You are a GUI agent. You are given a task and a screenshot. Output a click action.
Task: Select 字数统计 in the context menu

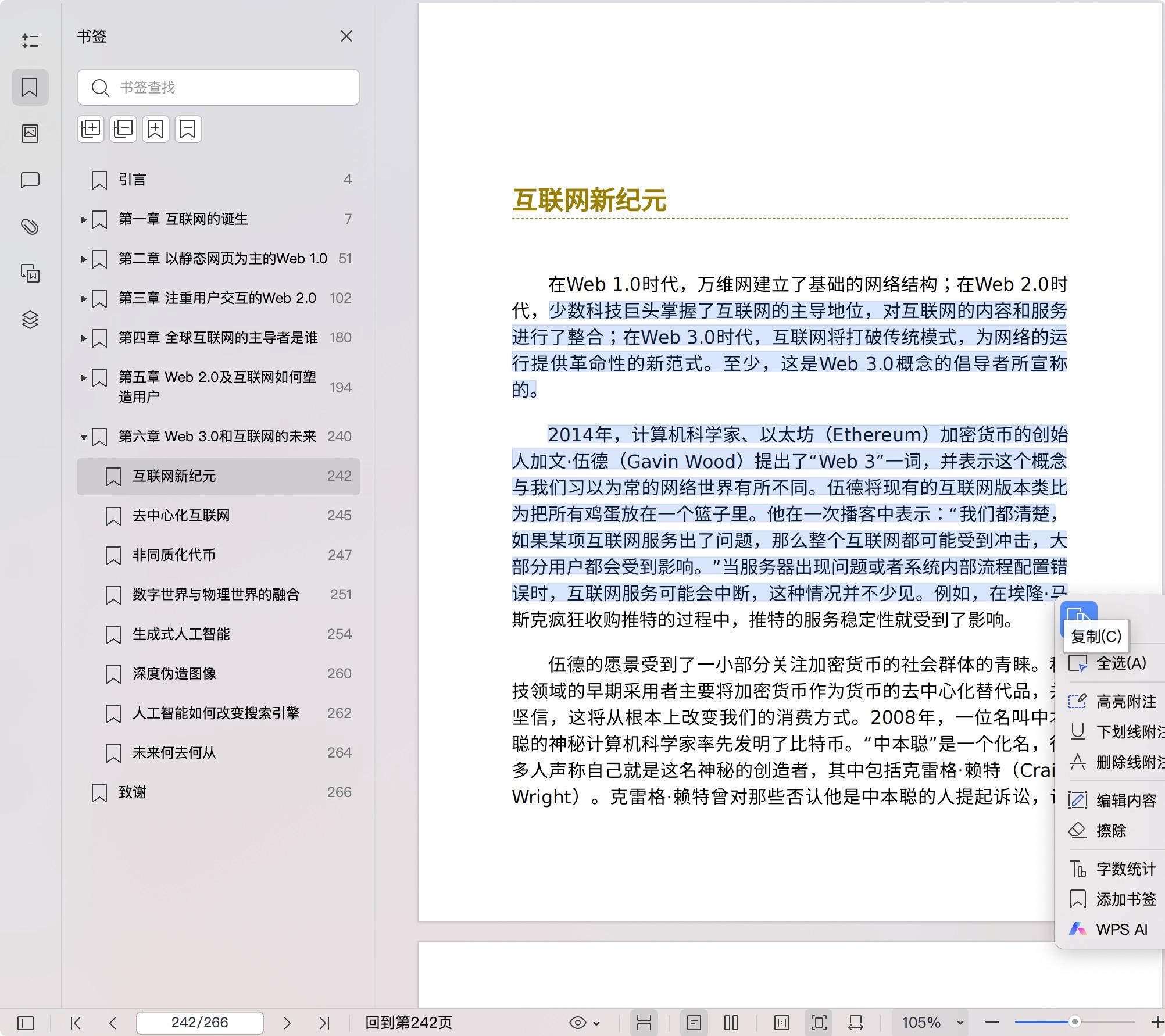click(x=1125, y=869)
